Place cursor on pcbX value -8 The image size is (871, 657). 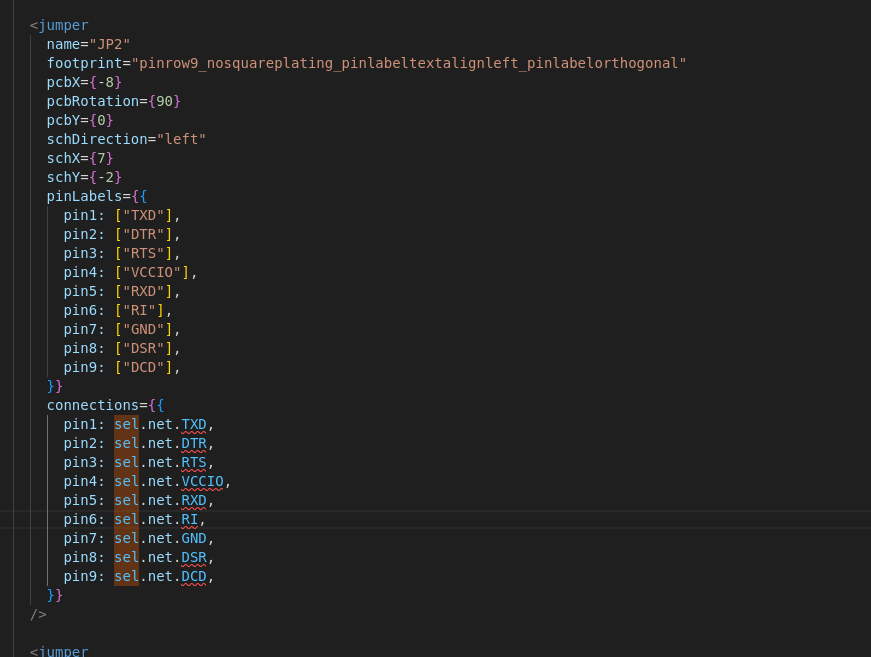pyautogui.click(x=106, y=82)
